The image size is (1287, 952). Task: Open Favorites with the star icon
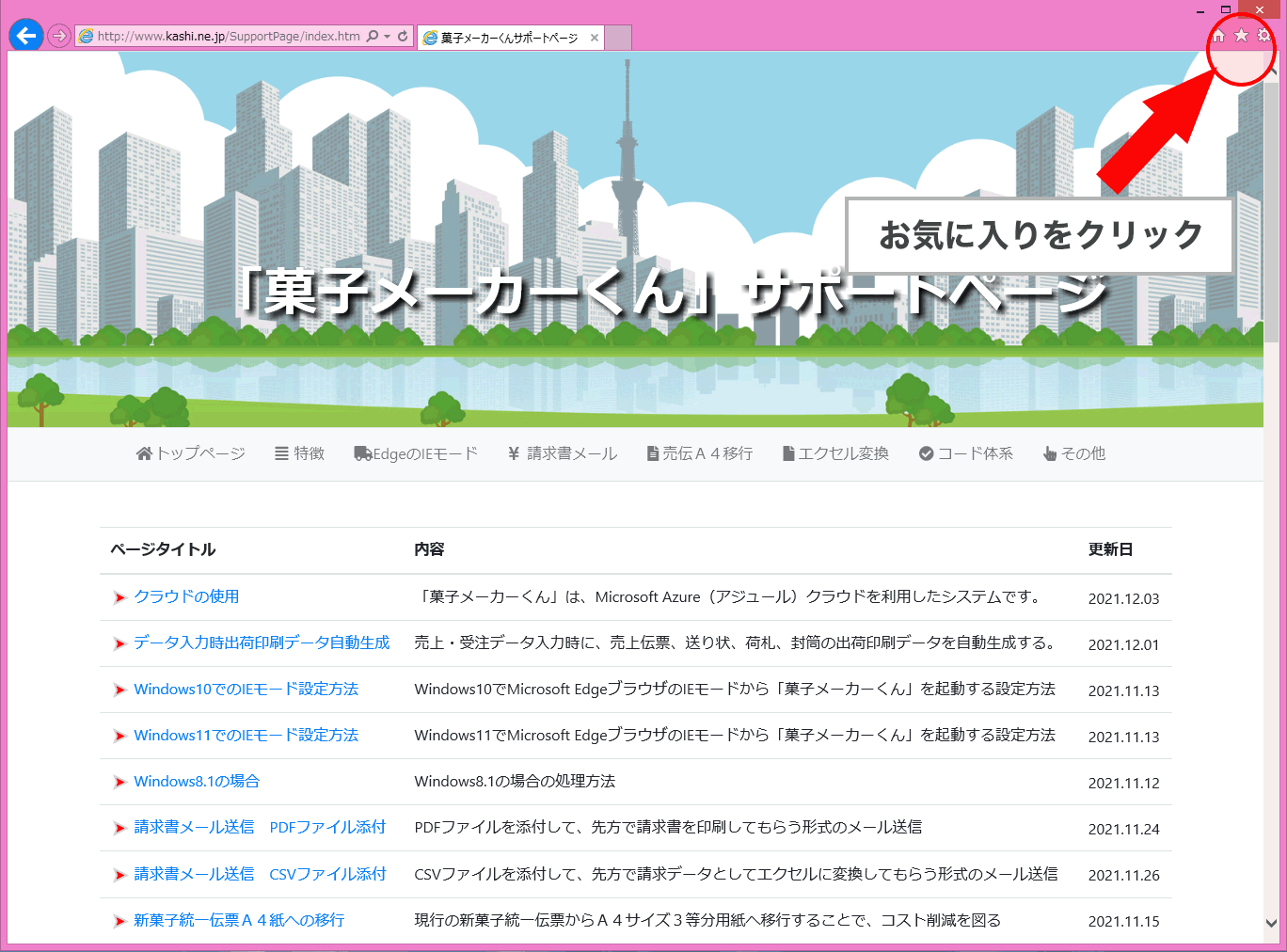[1241, 35]
